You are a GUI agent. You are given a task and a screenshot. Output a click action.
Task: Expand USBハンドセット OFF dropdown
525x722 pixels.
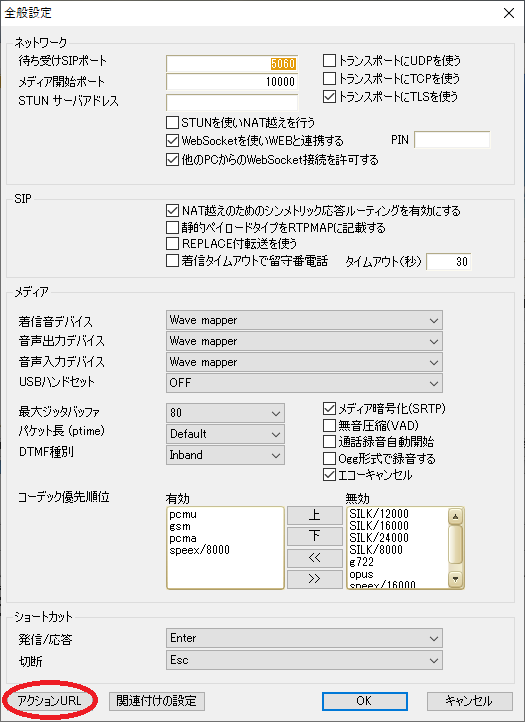click(x=304, y=383)
